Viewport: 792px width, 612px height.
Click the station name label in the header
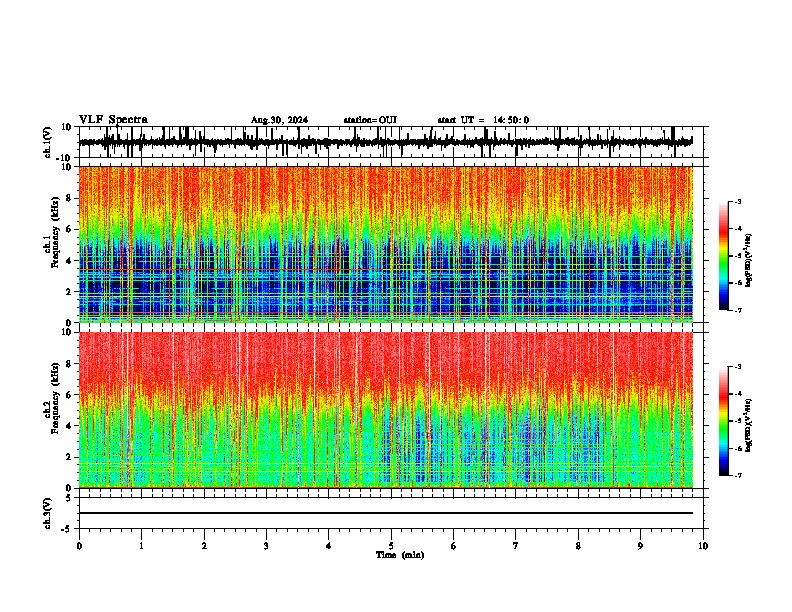370,120
